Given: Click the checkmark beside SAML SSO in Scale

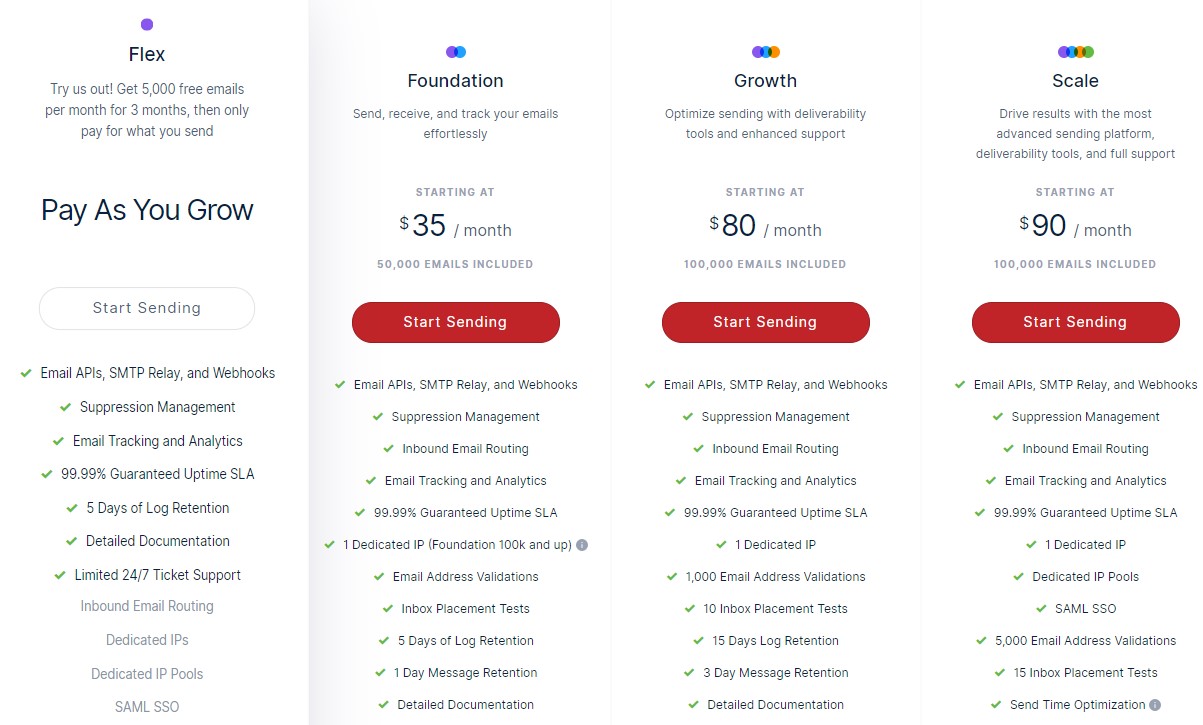Looking at the screenshot, I should tap(1041, 609).
